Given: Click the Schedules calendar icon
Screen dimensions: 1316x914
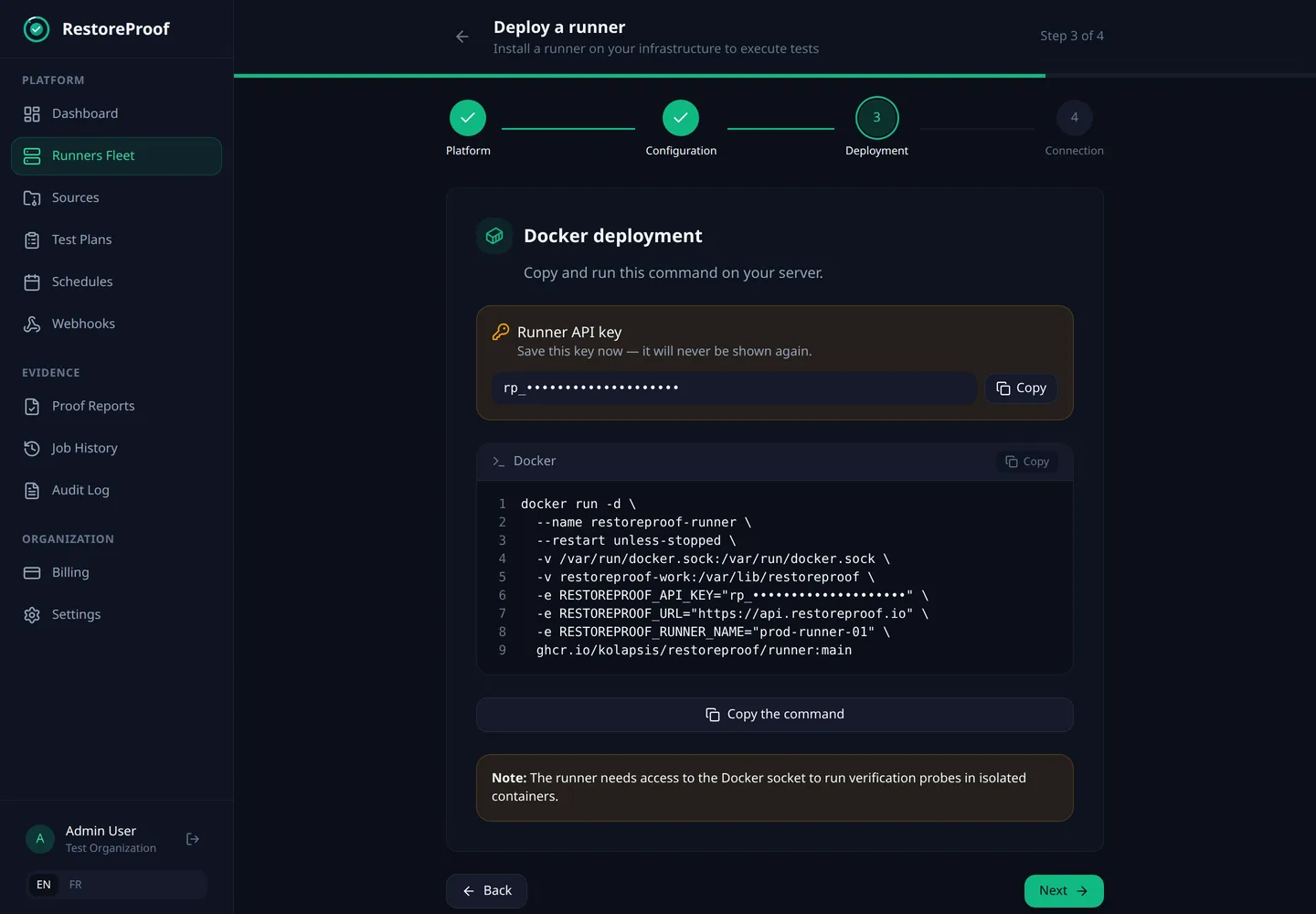Looking at the screenshot, I should point(32,282).
